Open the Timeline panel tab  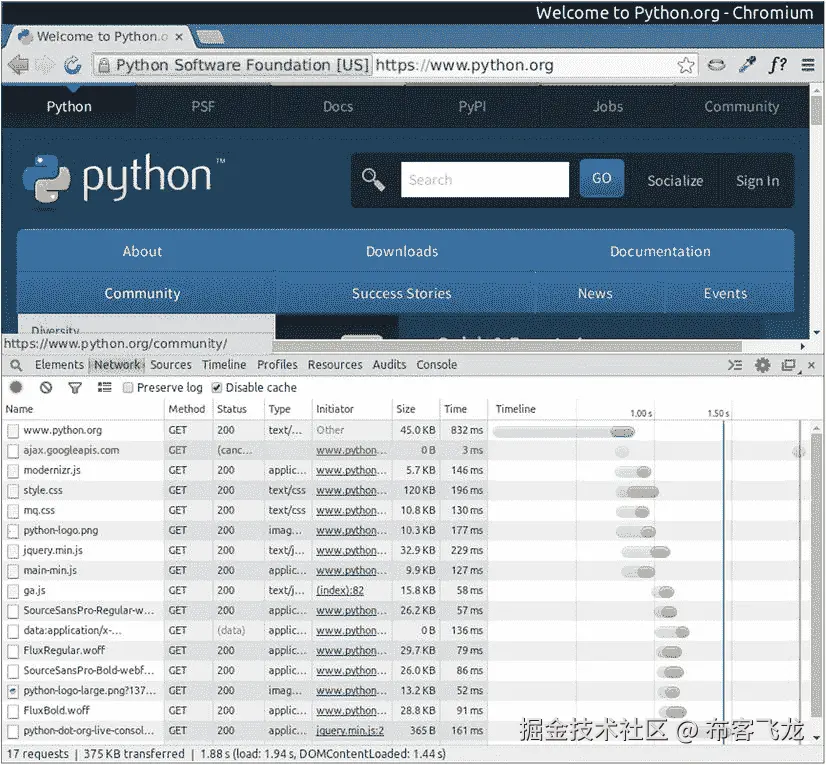[x=224, y=365]
